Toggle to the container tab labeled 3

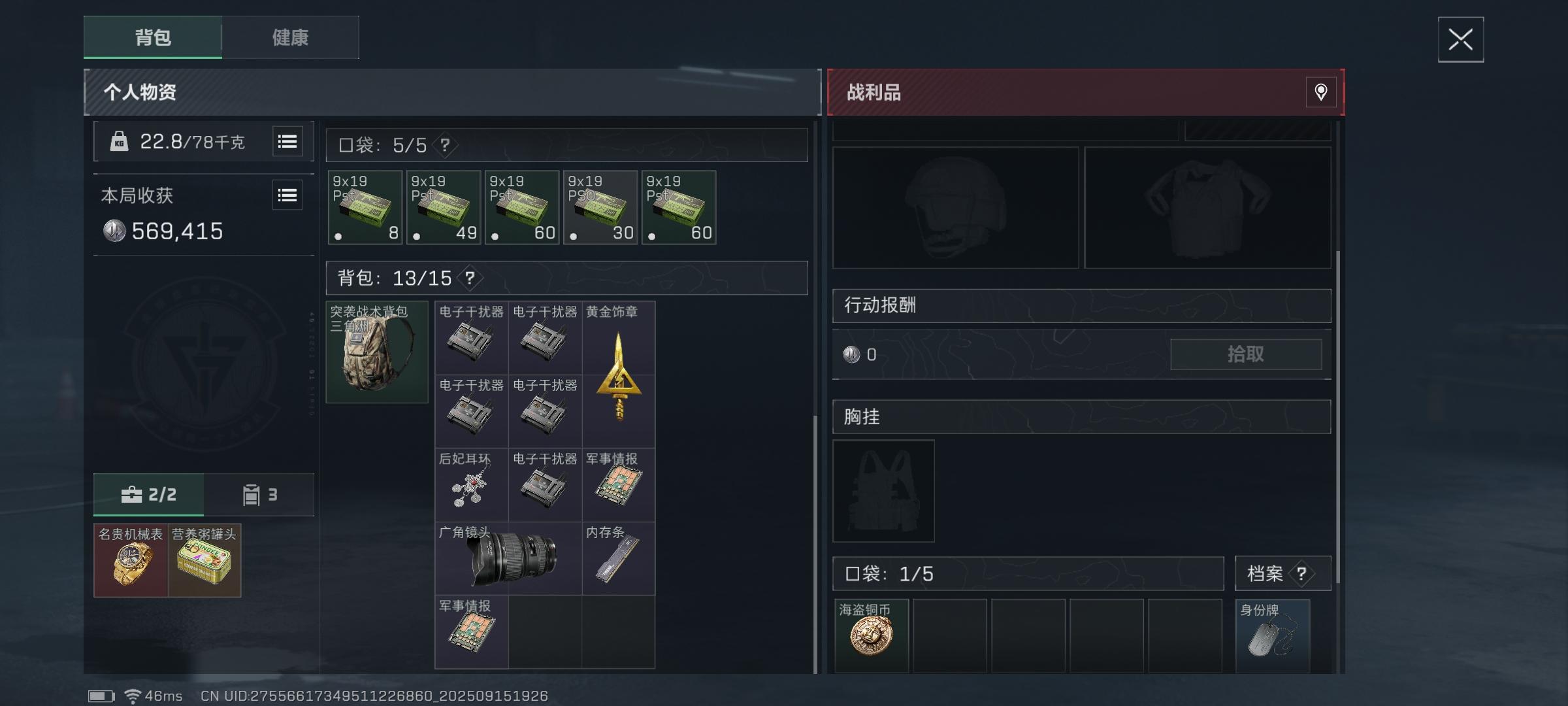click(x=259, y=494)
